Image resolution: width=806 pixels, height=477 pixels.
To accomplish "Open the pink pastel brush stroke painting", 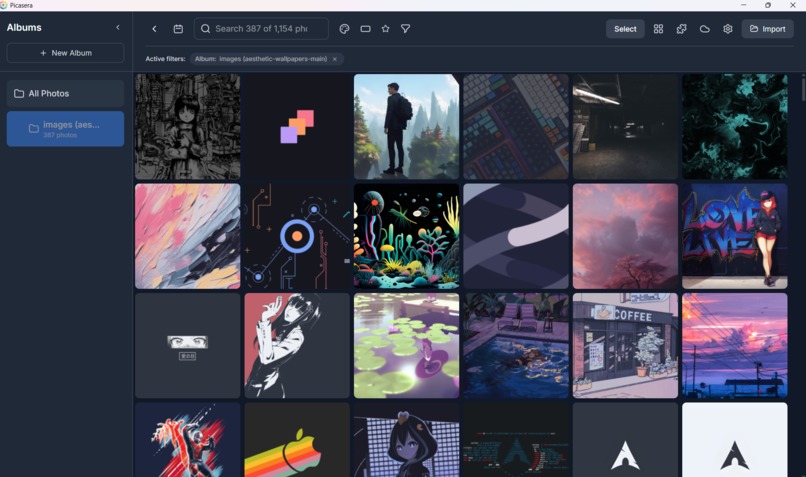I will 188,236.
